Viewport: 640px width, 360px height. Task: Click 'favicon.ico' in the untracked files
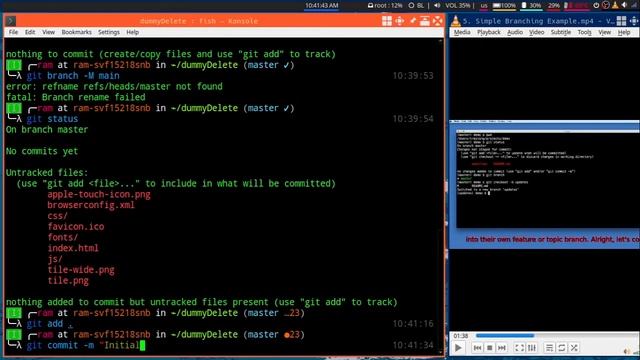[x=76, y=227]
